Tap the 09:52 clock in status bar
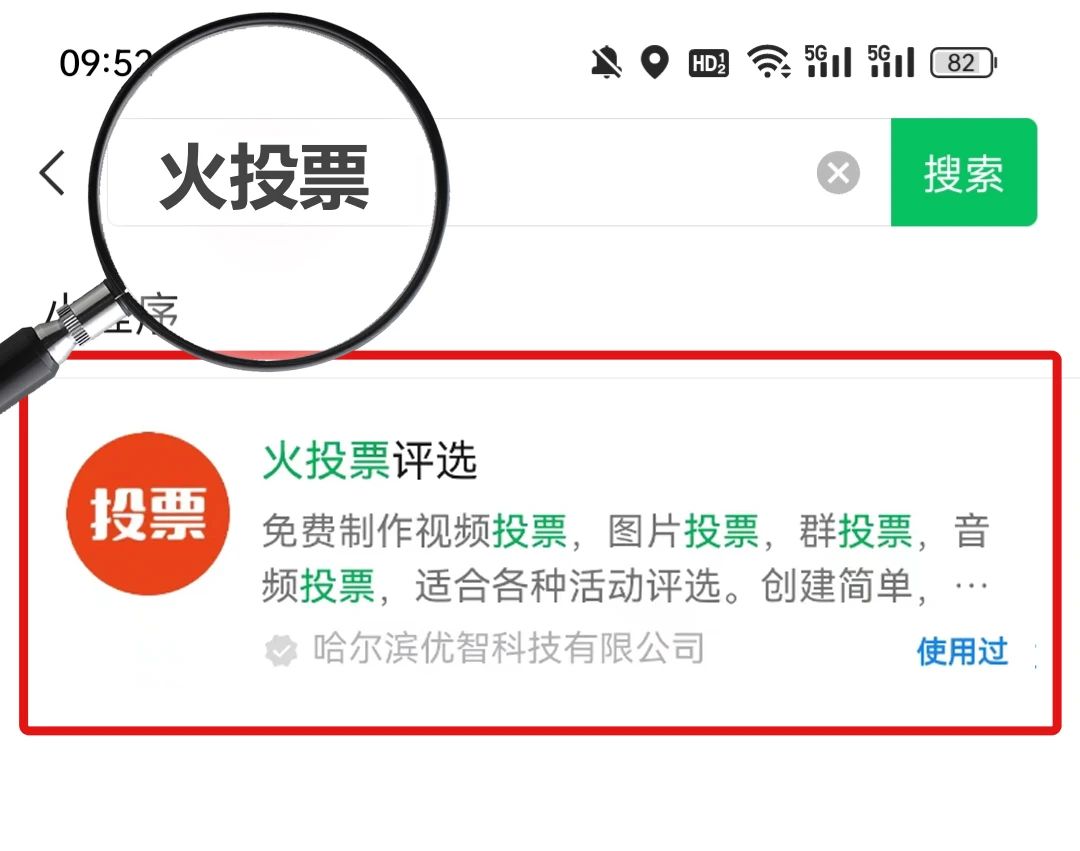The width and height of the screenshot is (1080, 851). coord(105,63)
